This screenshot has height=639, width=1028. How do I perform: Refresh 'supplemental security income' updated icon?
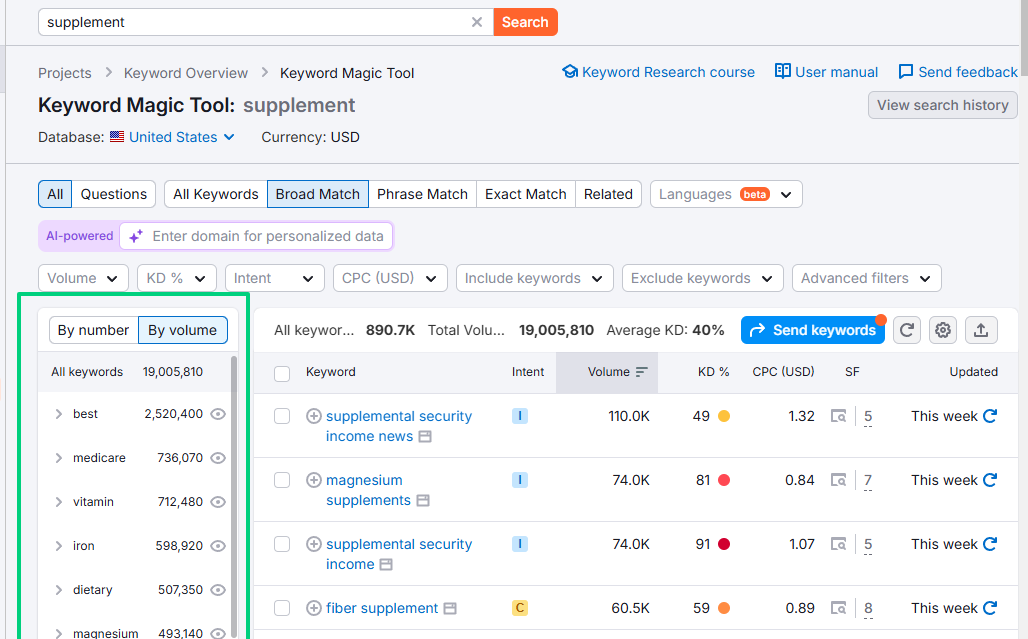pos(990,544)
